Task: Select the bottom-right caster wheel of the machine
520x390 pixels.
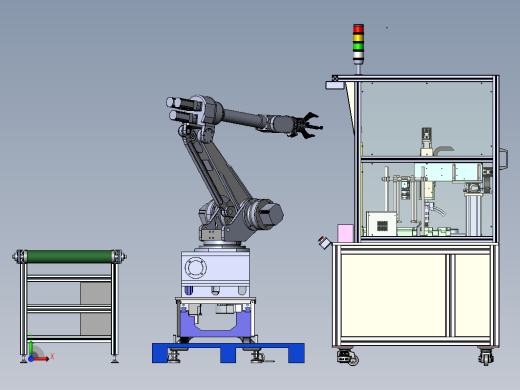Action: (x=486, y=357)
